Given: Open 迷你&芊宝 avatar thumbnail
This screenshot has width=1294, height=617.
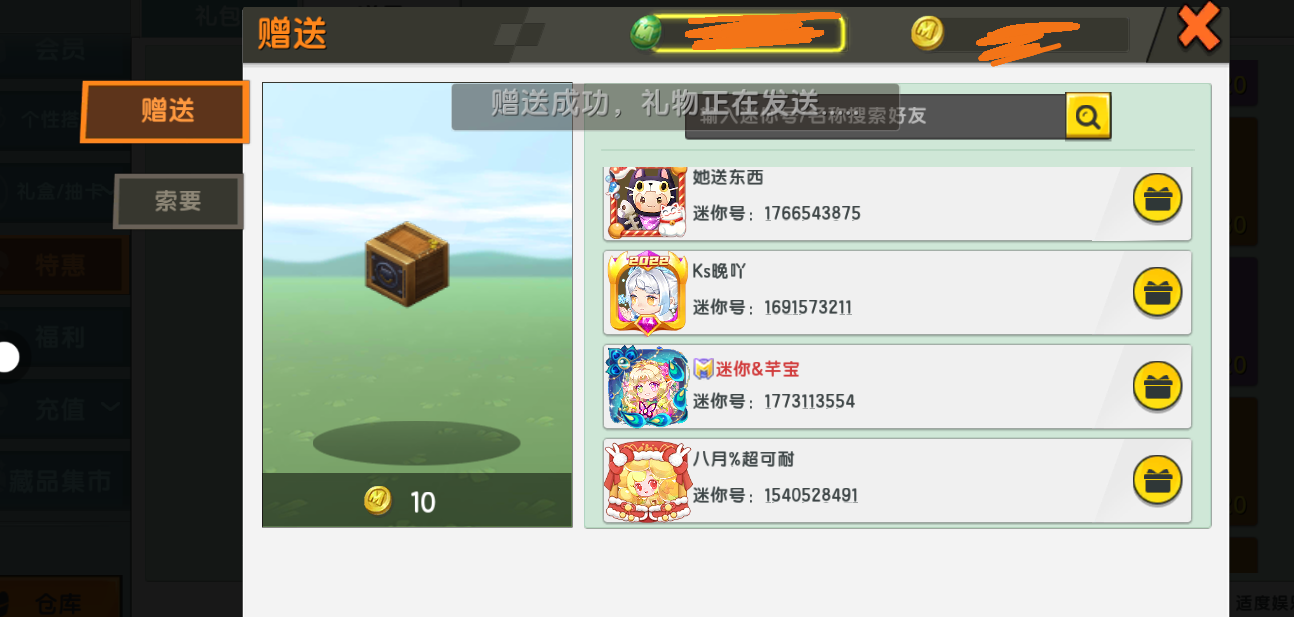Looking at the screenshot, I should tap(648, 386).
